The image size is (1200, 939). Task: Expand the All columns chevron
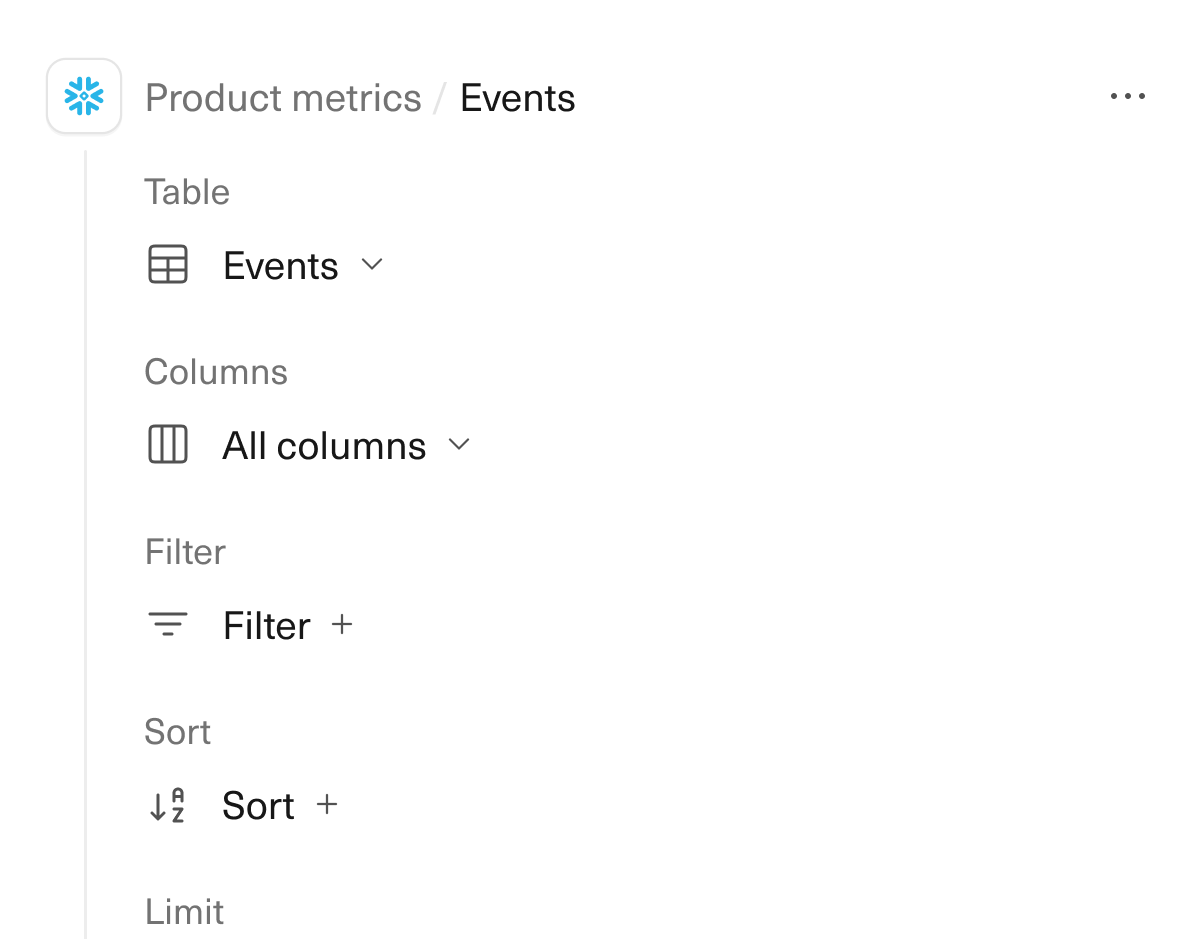pos(459,445)
